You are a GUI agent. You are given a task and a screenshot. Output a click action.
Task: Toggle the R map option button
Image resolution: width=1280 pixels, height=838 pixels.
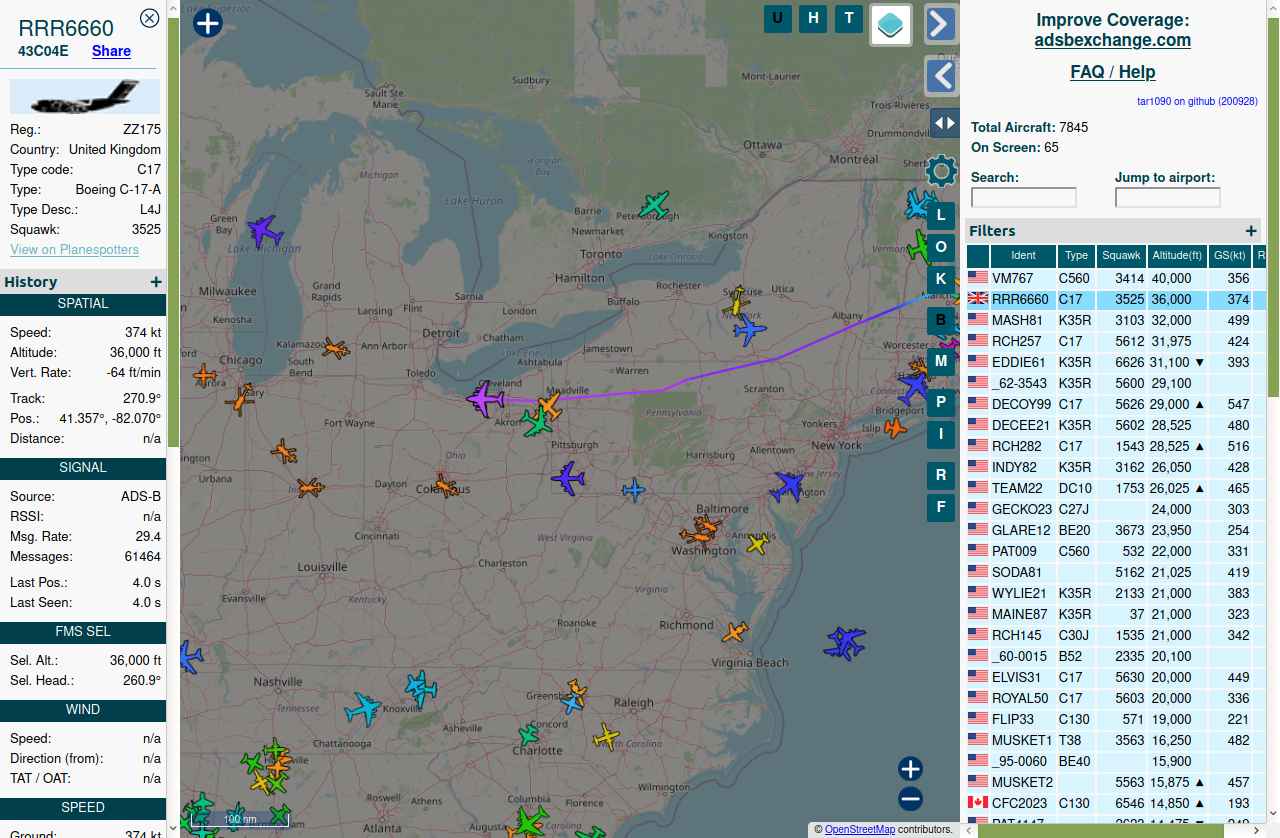tap(941, 474)
